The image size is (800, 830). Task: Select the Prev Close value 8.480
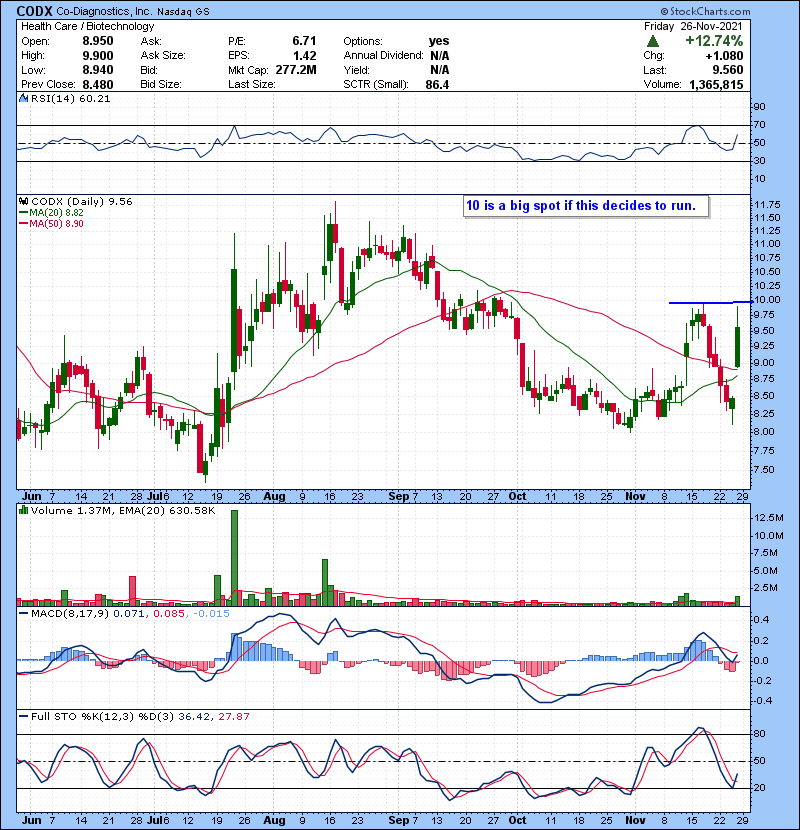[x=98, y=84]
